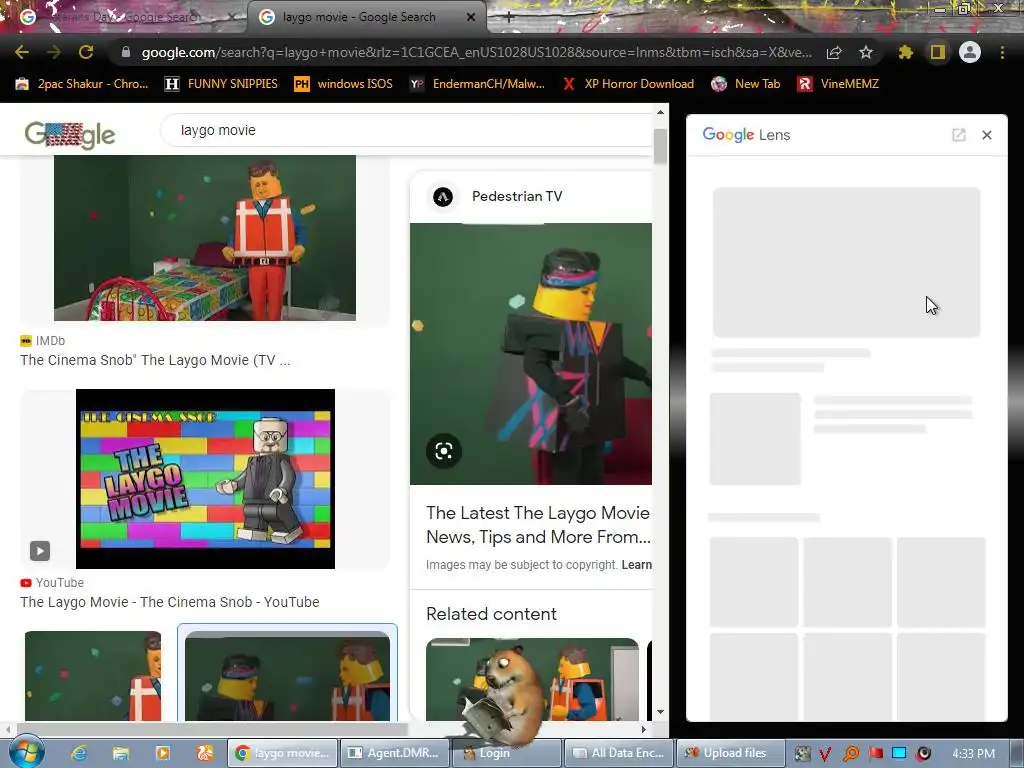Open The Laygo Movie - The Cinema Snob - YouTube link
The height and width of the screenshot is (768, 1024).
170,602
